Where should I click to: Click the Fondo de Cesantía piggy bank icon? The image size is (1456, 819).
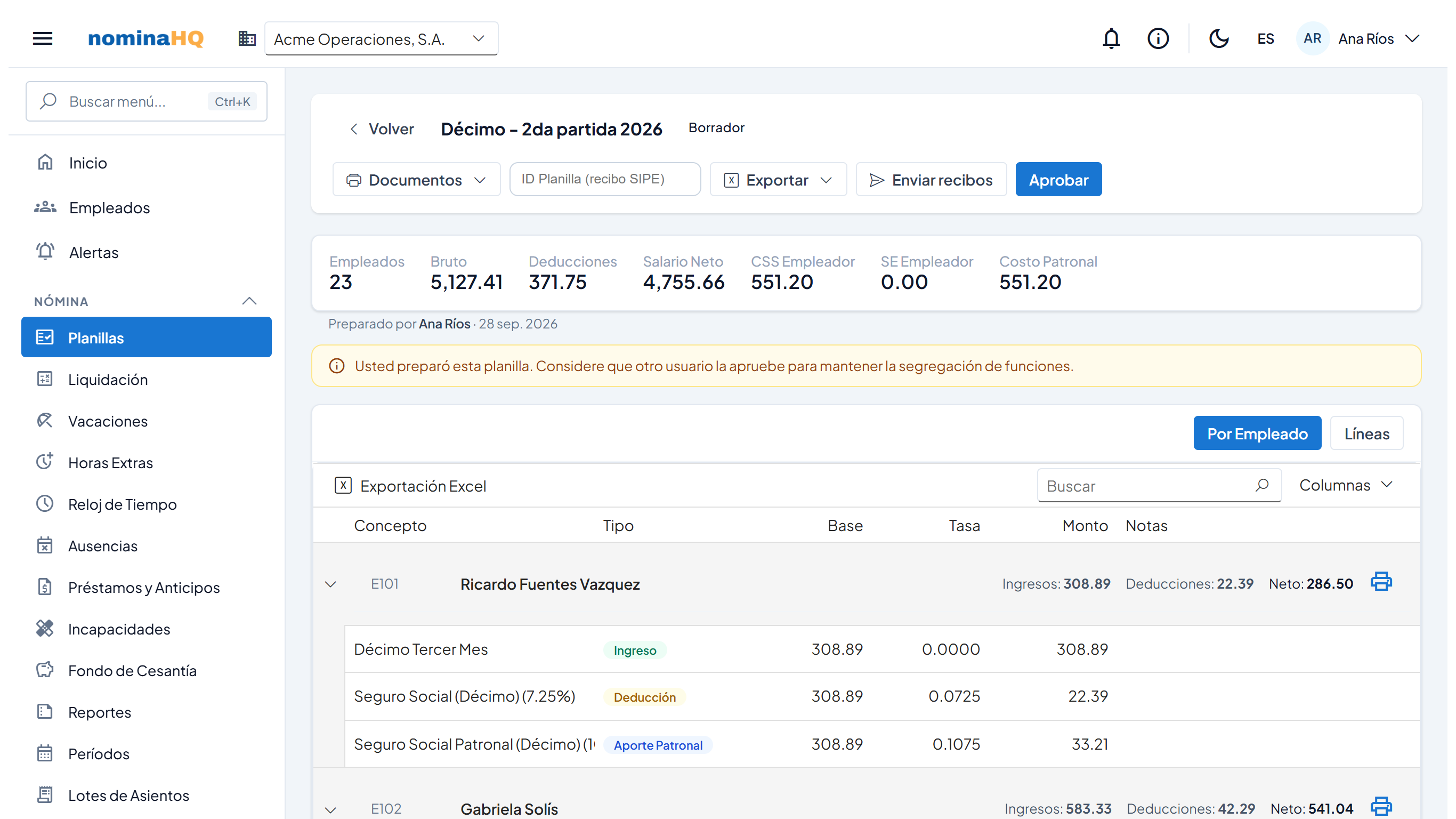(x=45, y=670)
